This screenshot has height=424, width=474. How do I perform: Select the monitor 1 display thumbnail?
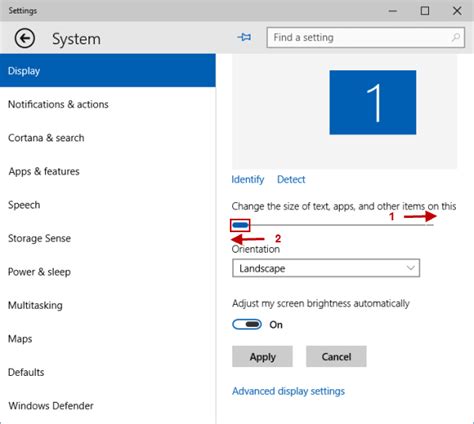[x=373, y=102]
